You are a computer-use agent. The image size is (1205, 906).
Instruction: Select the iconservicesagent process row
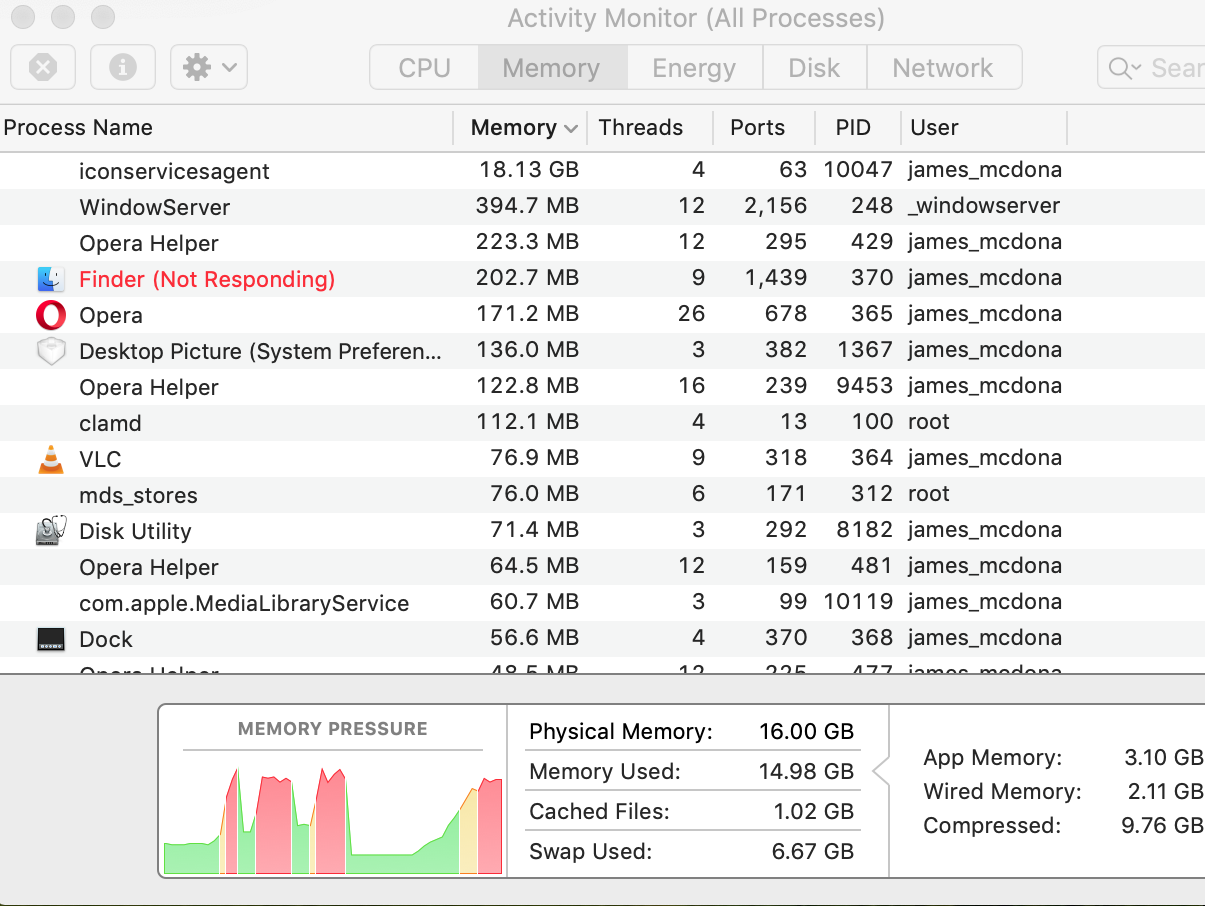[x=602, y=171]
